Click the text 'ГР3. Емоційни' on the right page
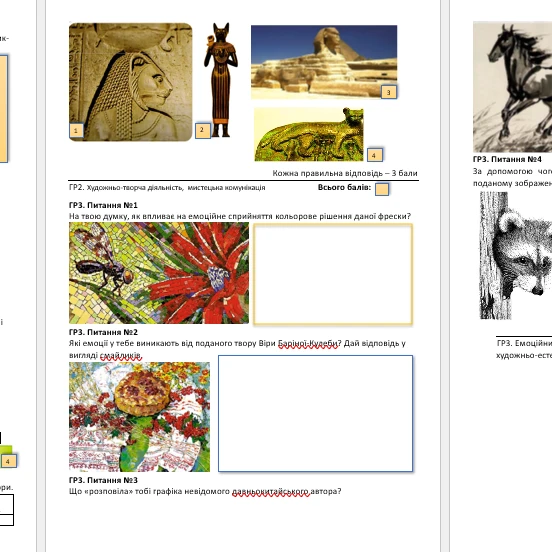 pos(524,343)
